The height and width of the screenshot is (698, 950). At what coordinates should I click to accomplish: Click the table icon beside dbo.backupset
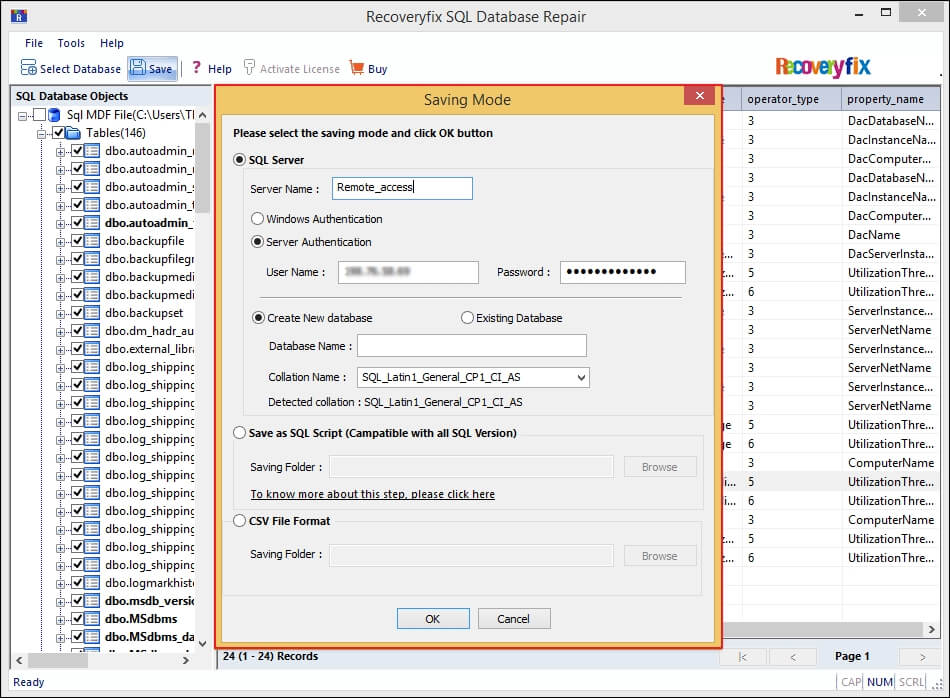[92, 313]
